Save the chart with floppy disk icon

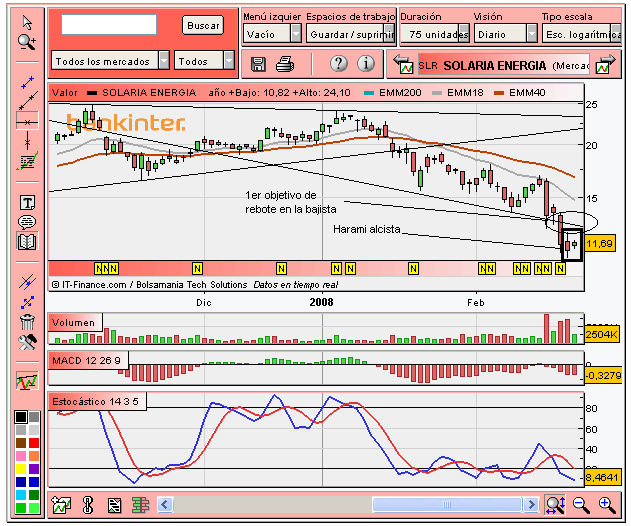pyautogui.click(x=258, y=64)
